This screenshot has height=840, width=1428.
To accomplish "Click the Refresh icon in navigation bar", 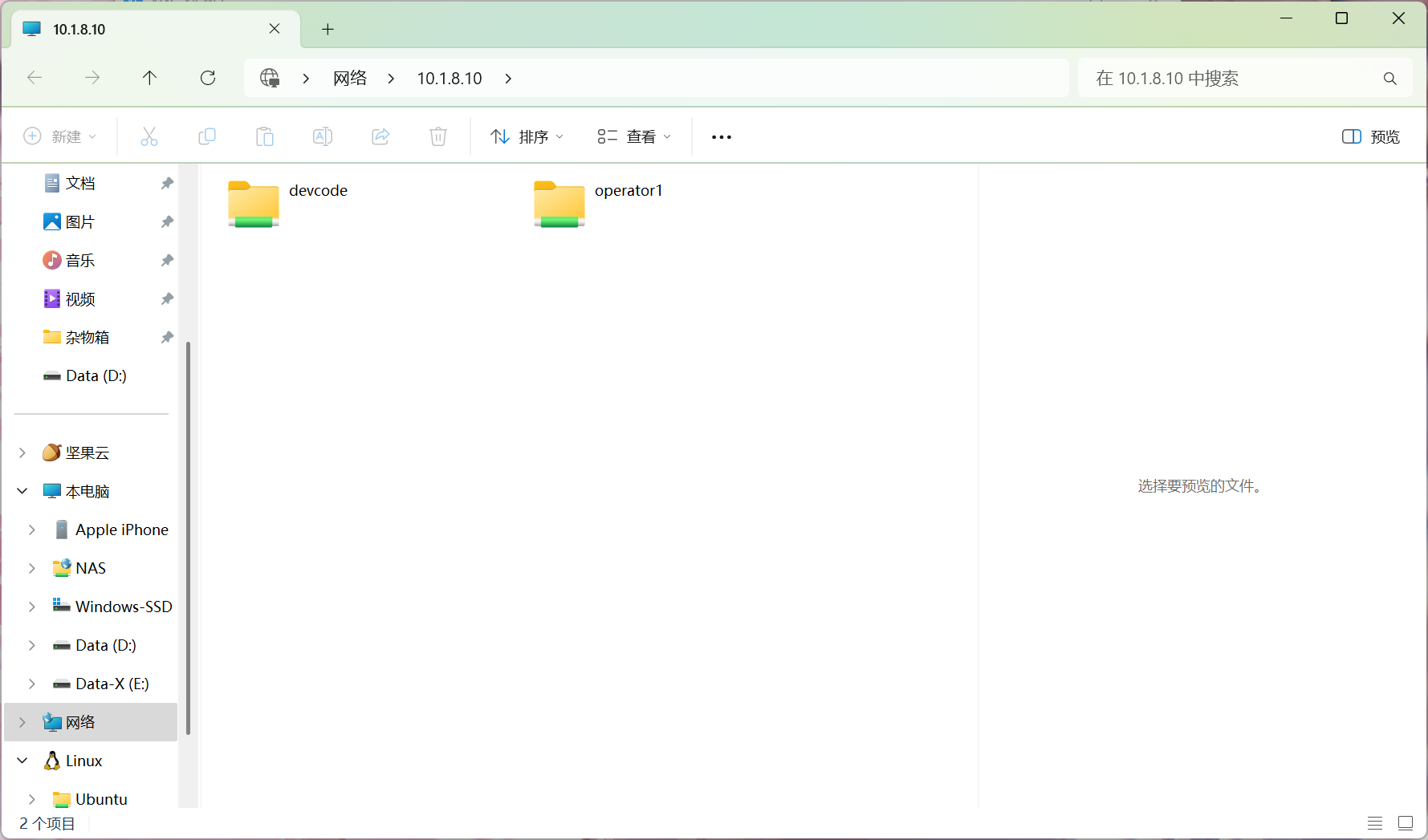I will coord(208,78).
